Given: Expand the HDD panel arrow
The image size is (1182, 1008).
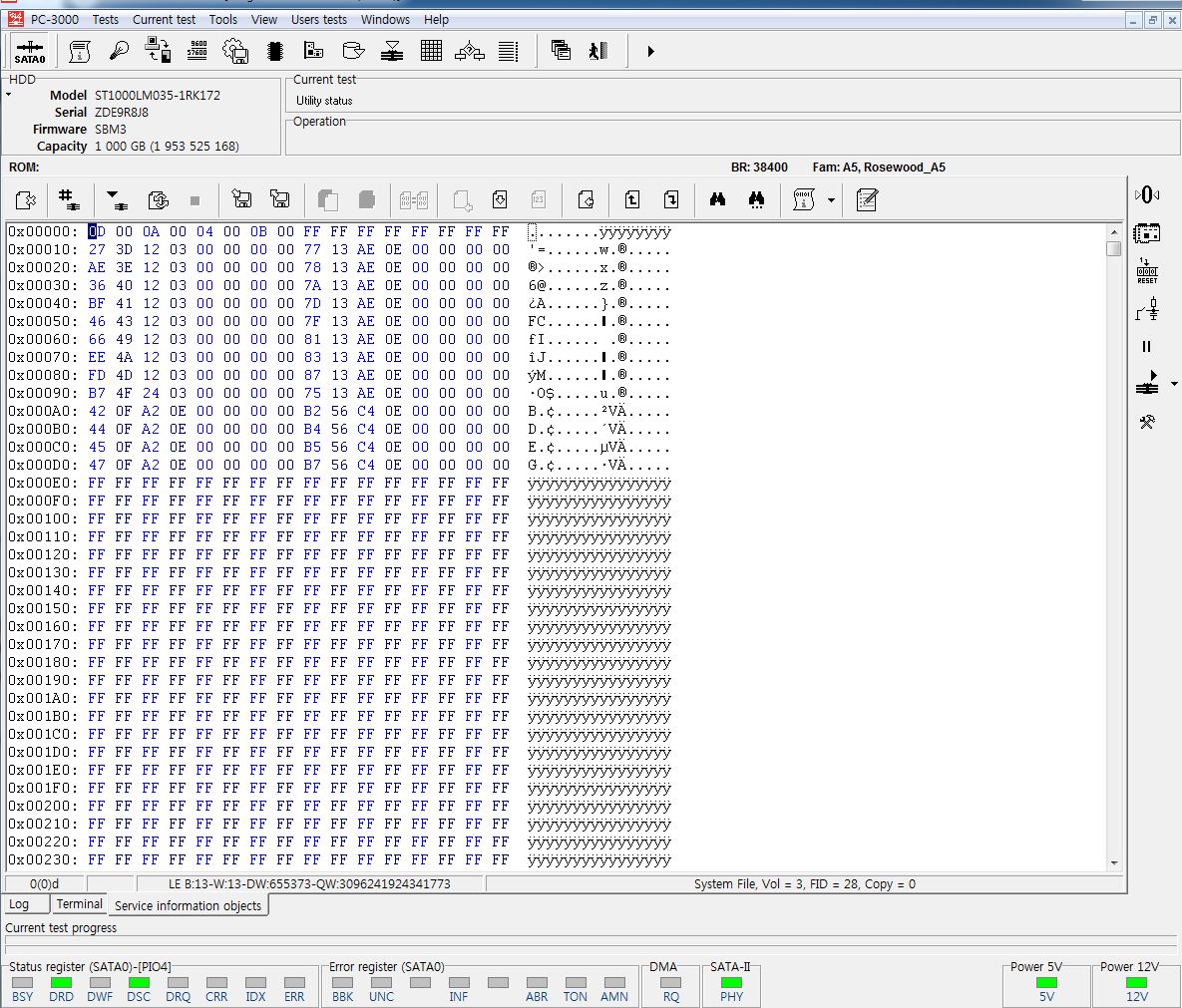Looking at the screenshot, I should pos(8,95).
